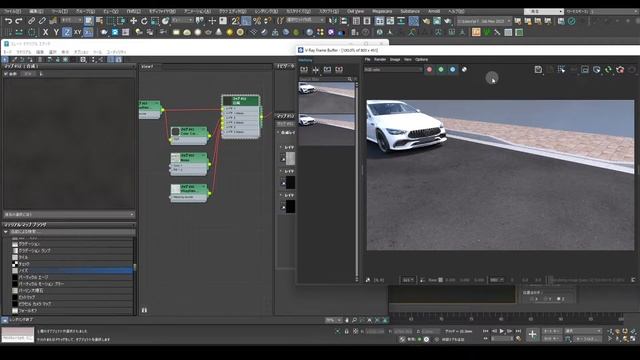Click the Play animation button
Viewport: 640px width, 360px height.
point(502,331)
